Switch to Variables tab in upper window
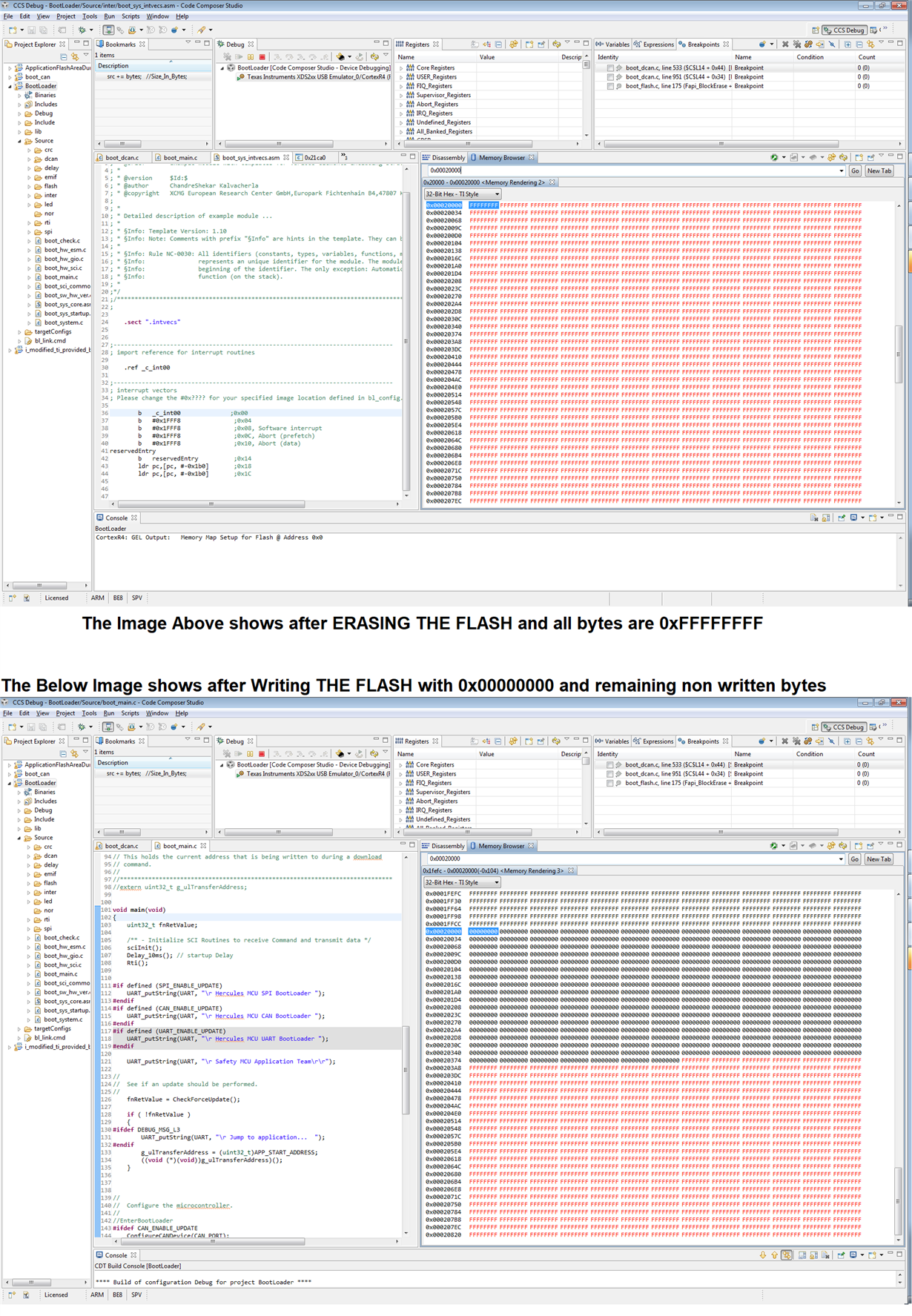Image resolution: width=912 pixels, height=1316 pixels. point(612,44)
